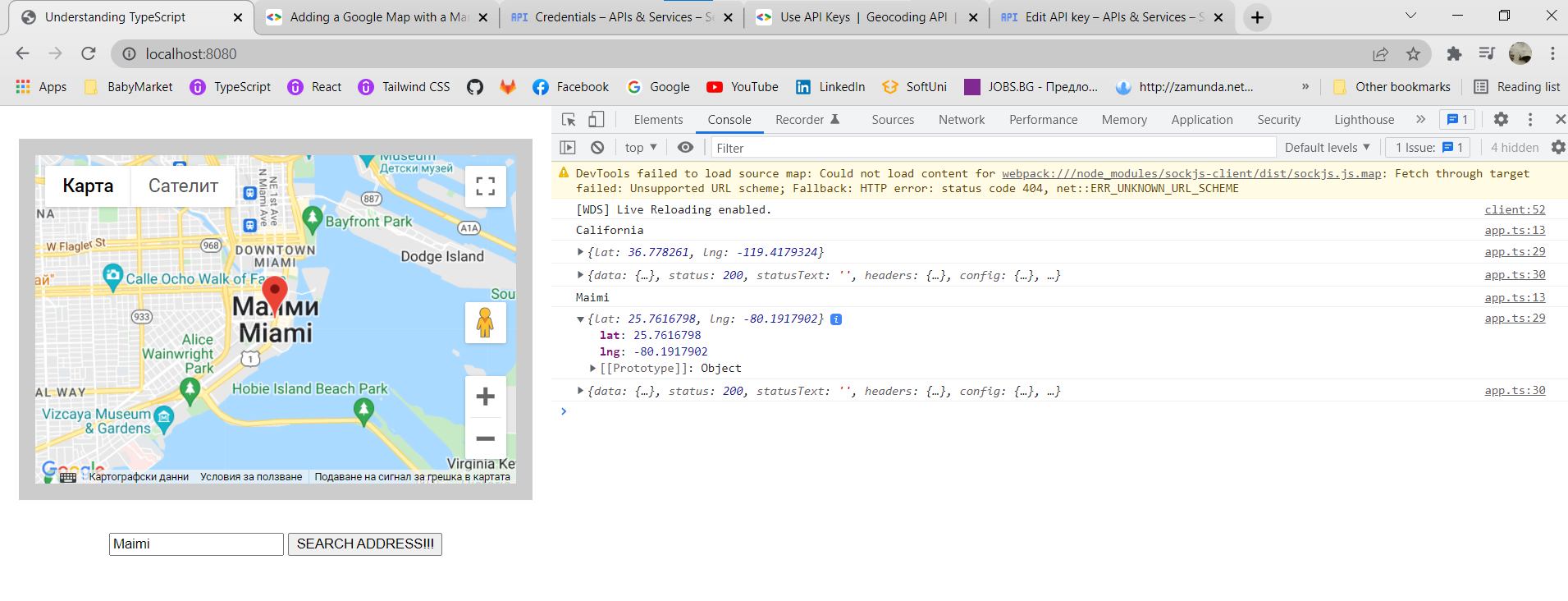Viewport: 1568px width, 601px height.
Task: Show hidden bookmarks overflow chevron
Action: coord(1305,87)
